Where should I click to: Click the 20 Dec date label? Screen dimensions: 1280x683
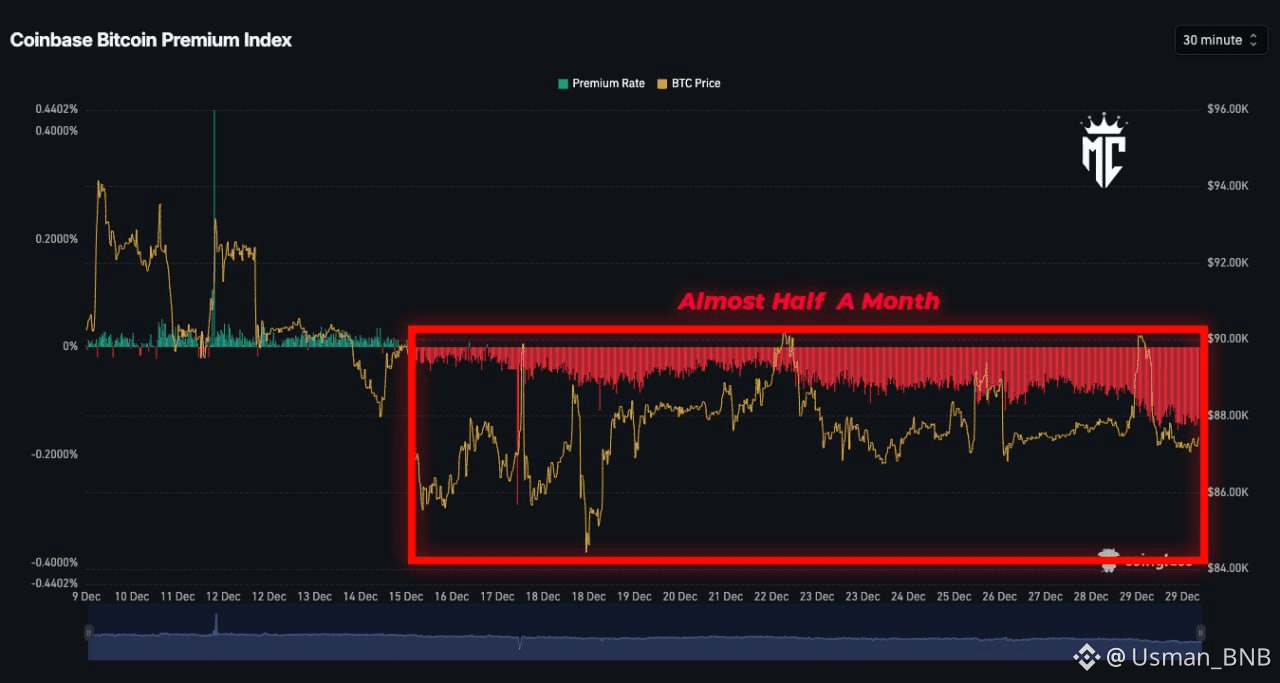(x=680, y=596)
